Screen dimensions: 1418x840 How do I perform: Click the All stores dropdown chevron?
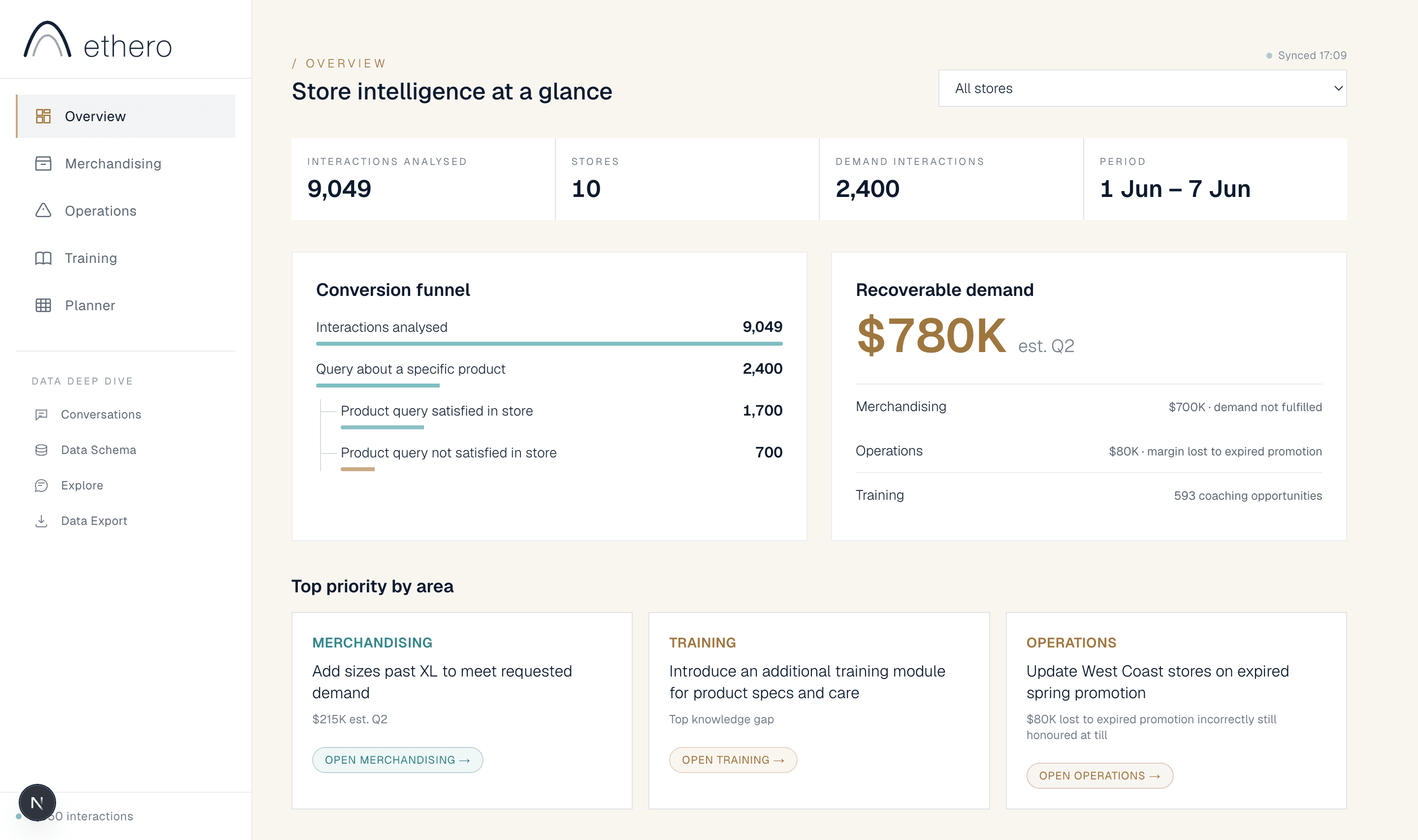tap(1338, 88)
